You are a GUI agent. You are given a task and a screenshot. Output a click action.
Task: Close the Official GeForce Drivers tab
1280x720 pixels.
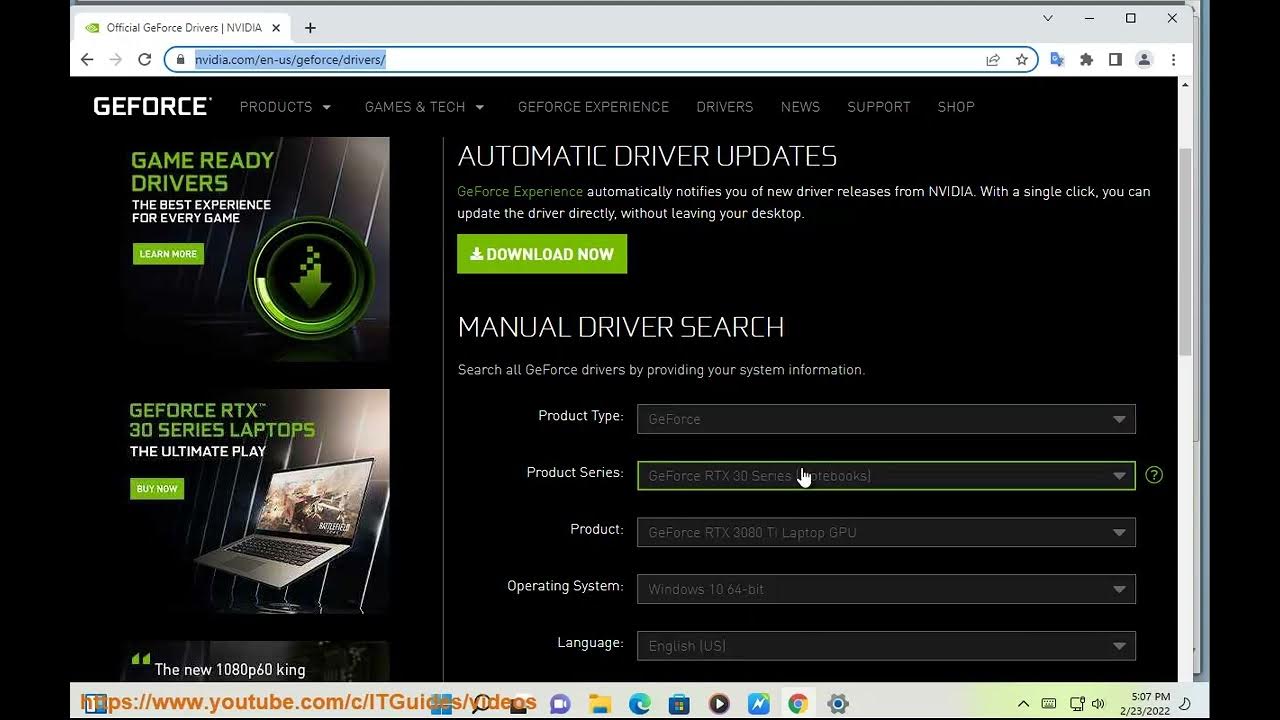tap(276, 28)
